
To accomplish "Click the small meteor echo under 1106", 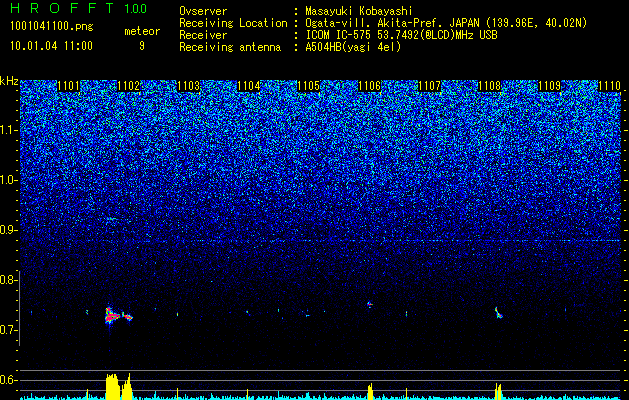I will (x=370, y=304).
